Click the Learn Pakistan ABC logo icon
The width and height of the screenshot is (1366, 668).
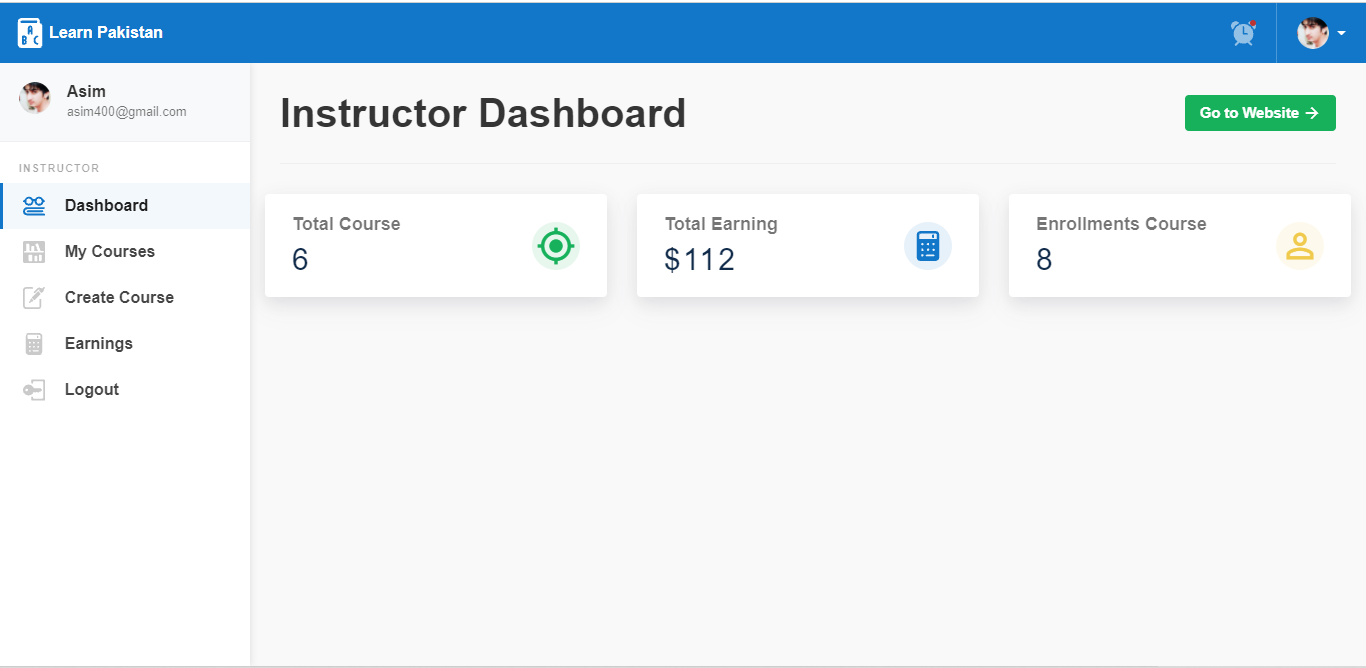coord(30,33)
